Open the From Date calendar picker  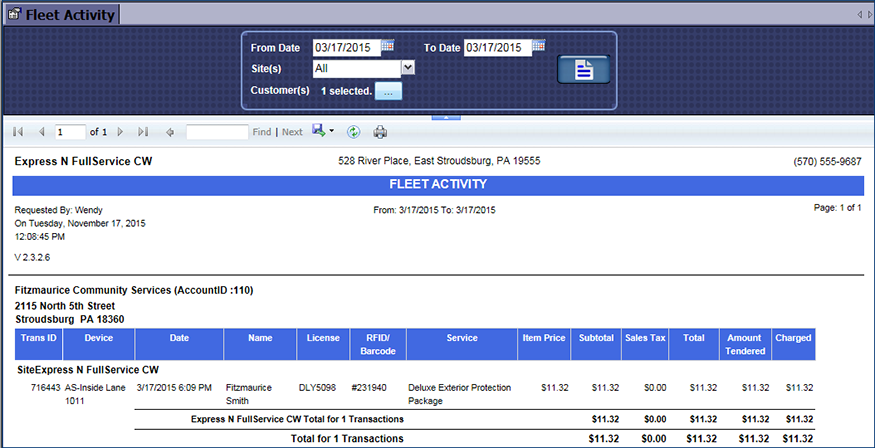(389, 46)
